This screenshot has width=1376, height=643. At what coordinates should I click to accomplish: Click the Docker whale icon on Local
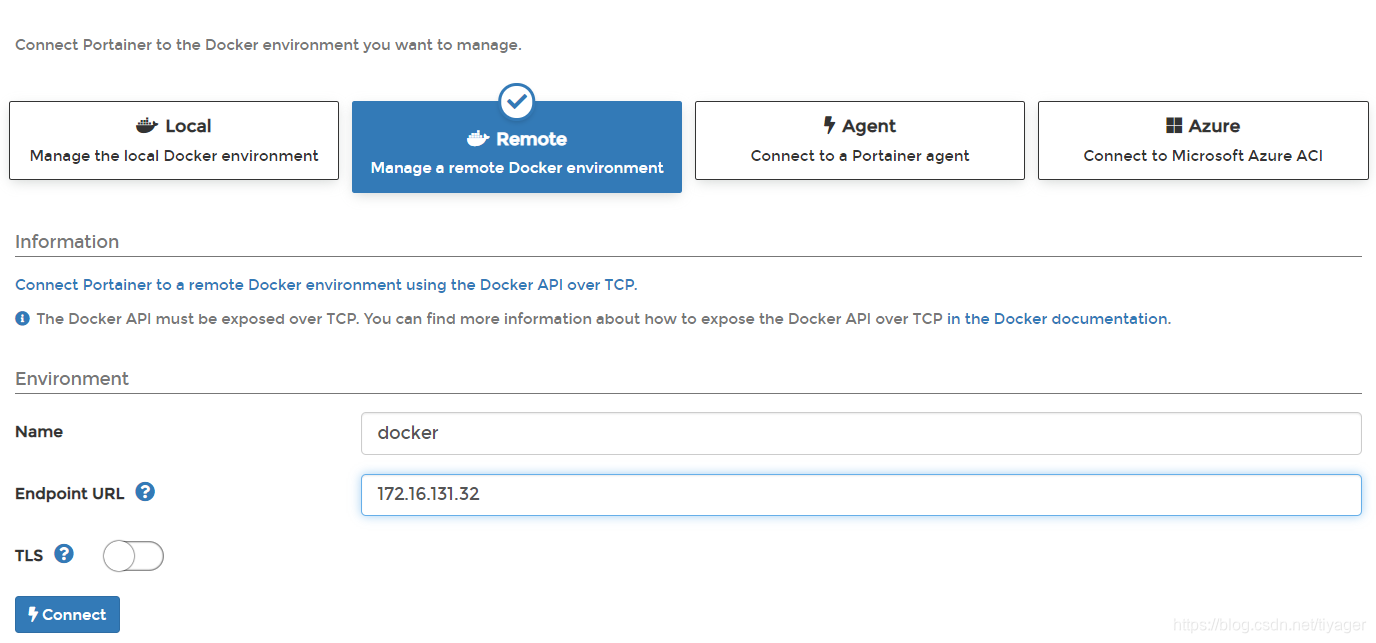point(147,126)
